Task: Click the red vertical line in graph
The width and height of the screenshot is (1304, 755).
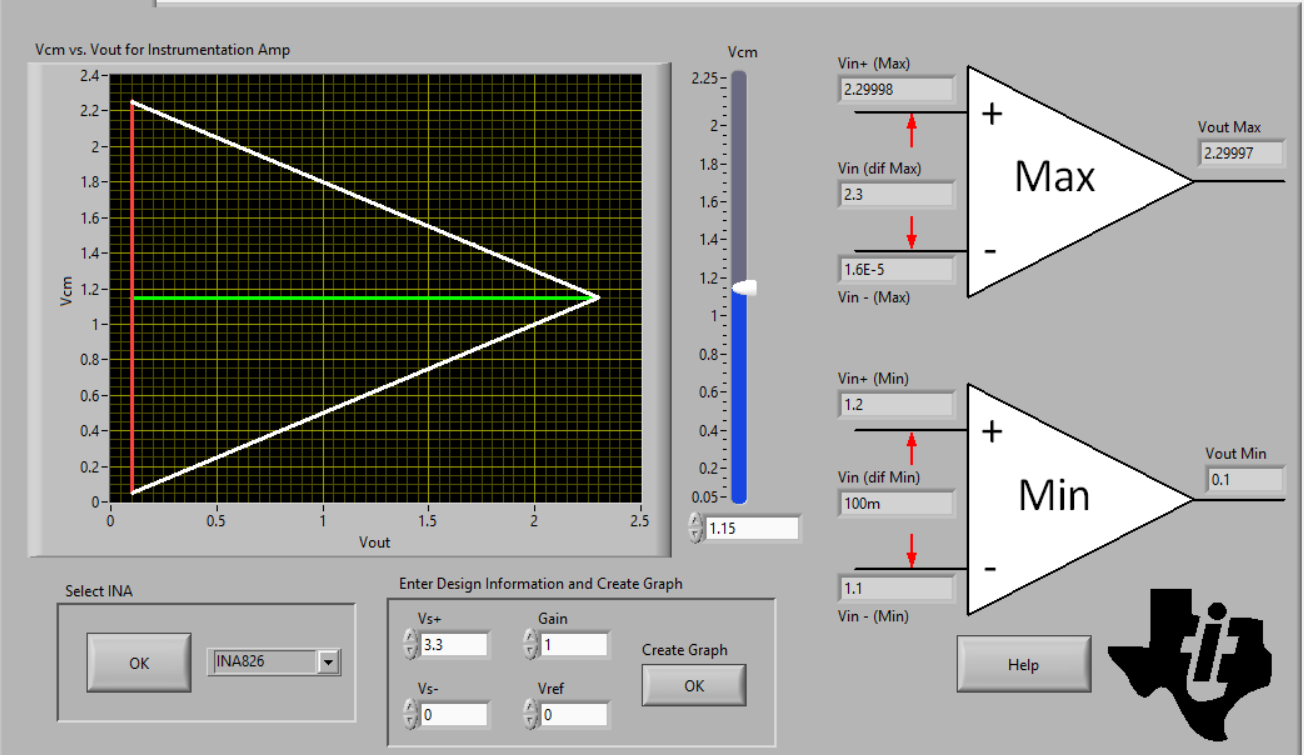Action: (132, 297)
